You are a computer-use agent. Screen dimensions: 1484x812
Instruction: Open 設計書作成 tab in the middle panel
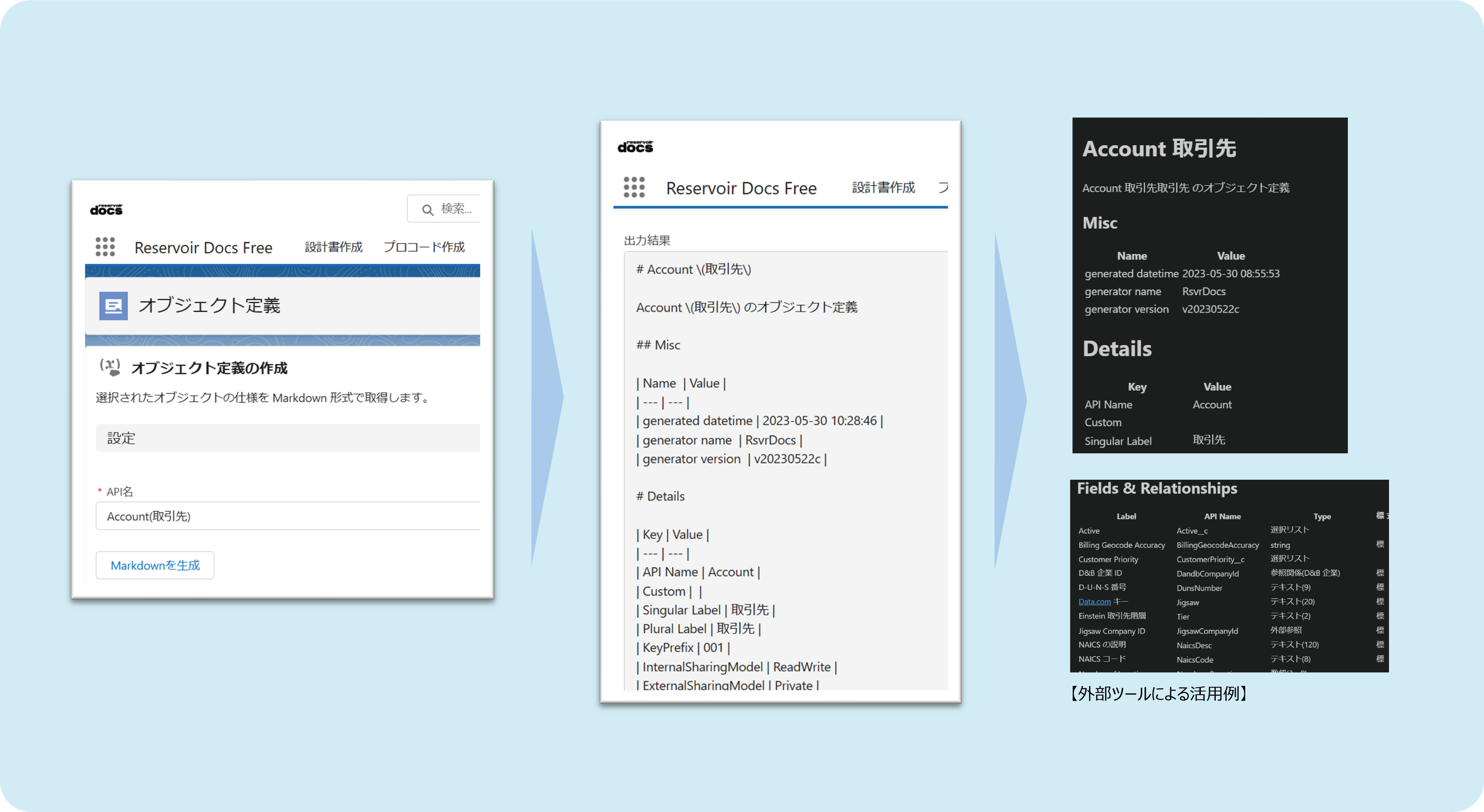pos(883,188)
